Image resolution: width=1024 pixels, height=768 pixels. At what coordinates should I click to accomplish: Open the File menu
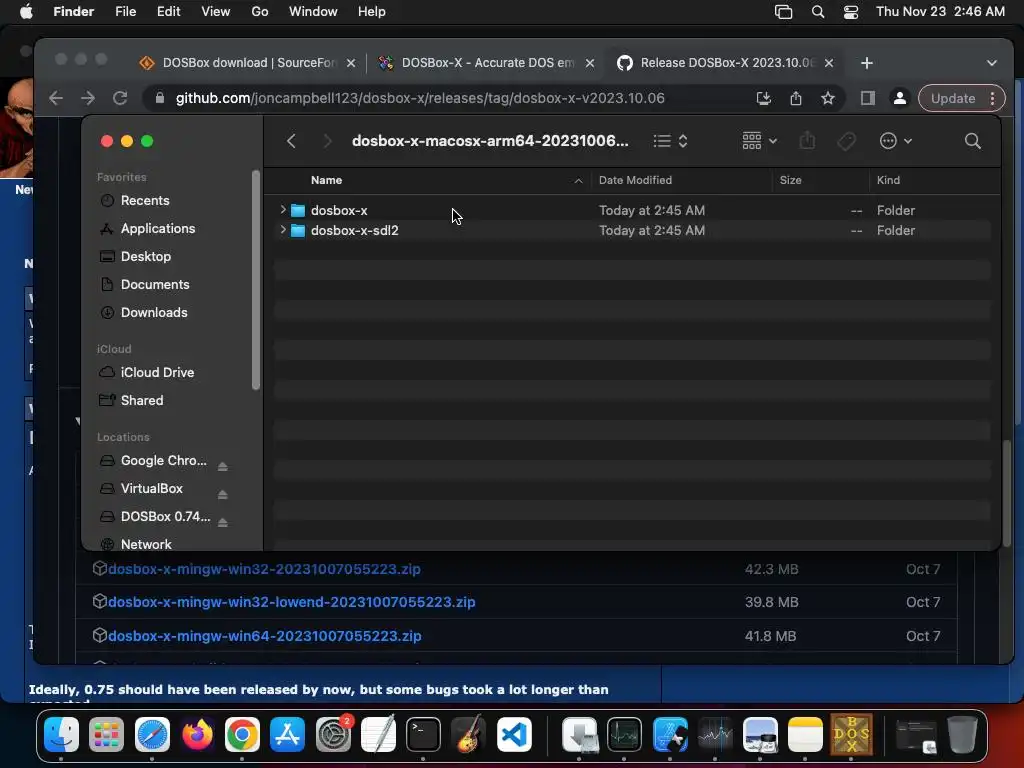tap(125, 12)
